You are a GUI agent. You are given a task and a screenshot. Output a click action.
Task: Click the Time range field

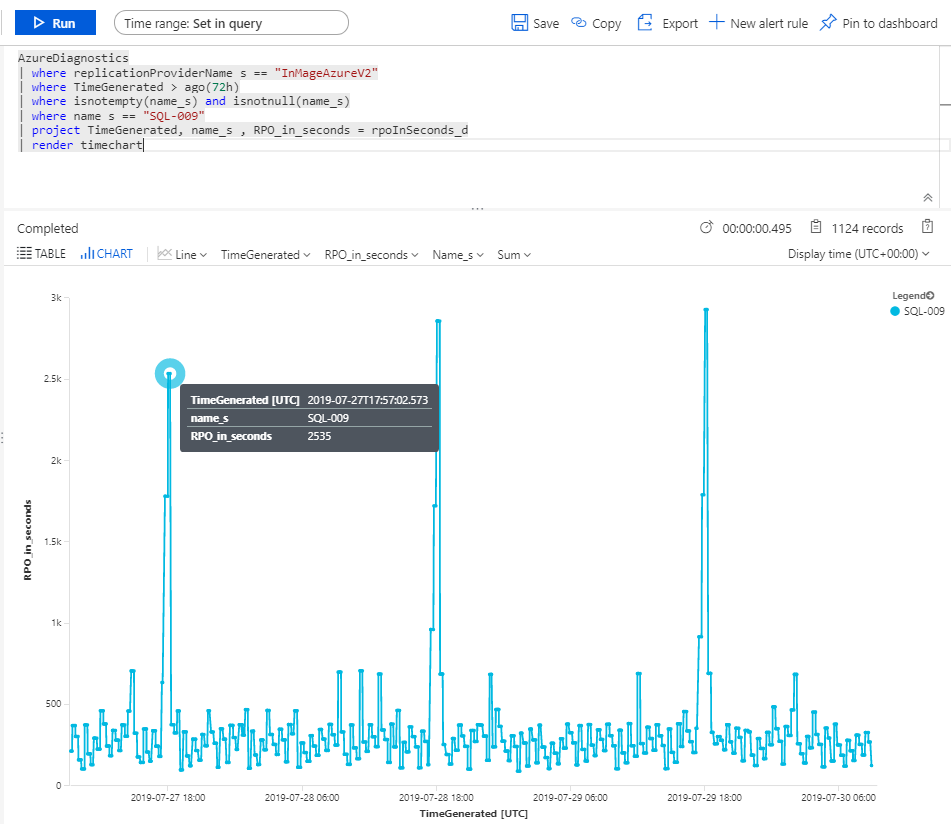(x=230, y=22)
